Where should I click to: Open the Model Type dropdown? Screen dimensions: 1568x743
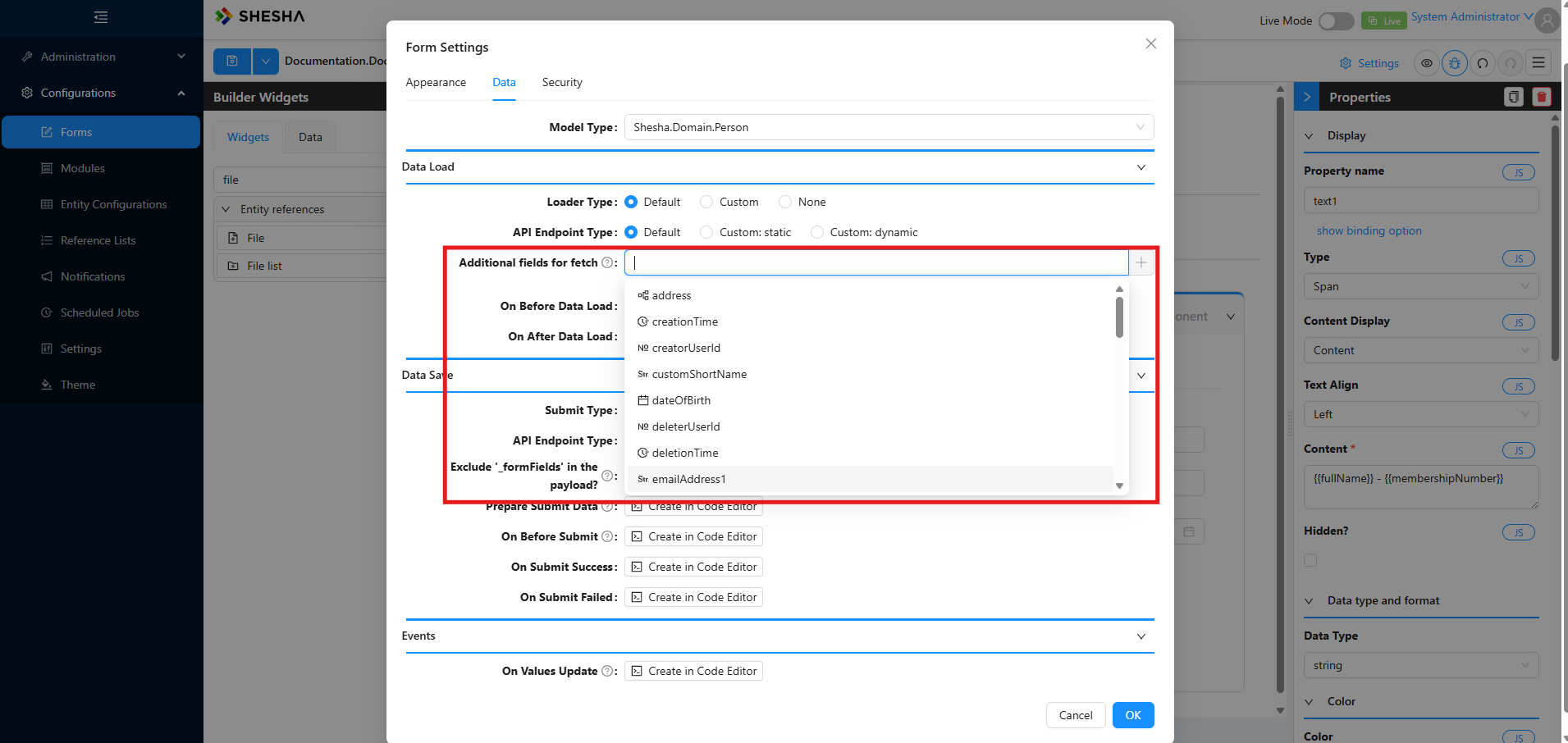point(889,127)
